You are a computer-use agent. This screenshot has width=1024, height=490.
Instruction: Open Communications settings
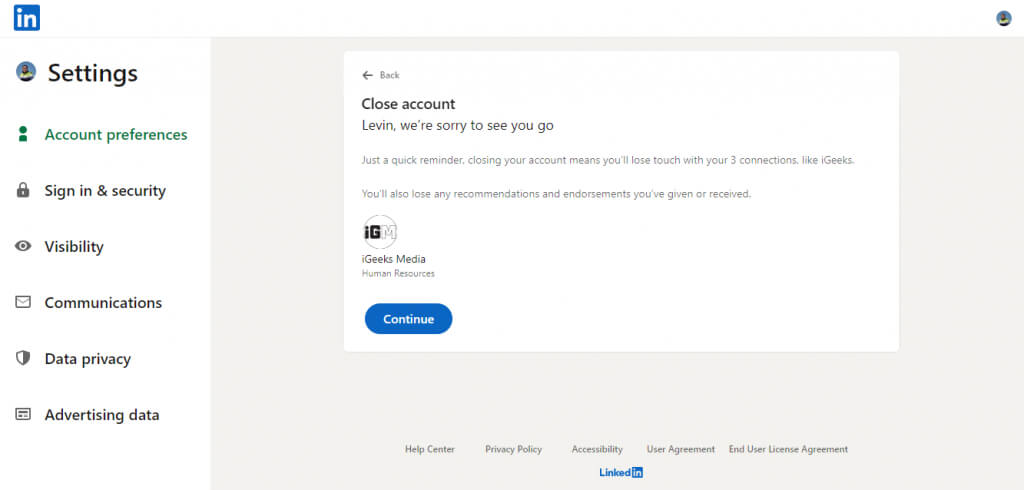[x=103, y=303]
